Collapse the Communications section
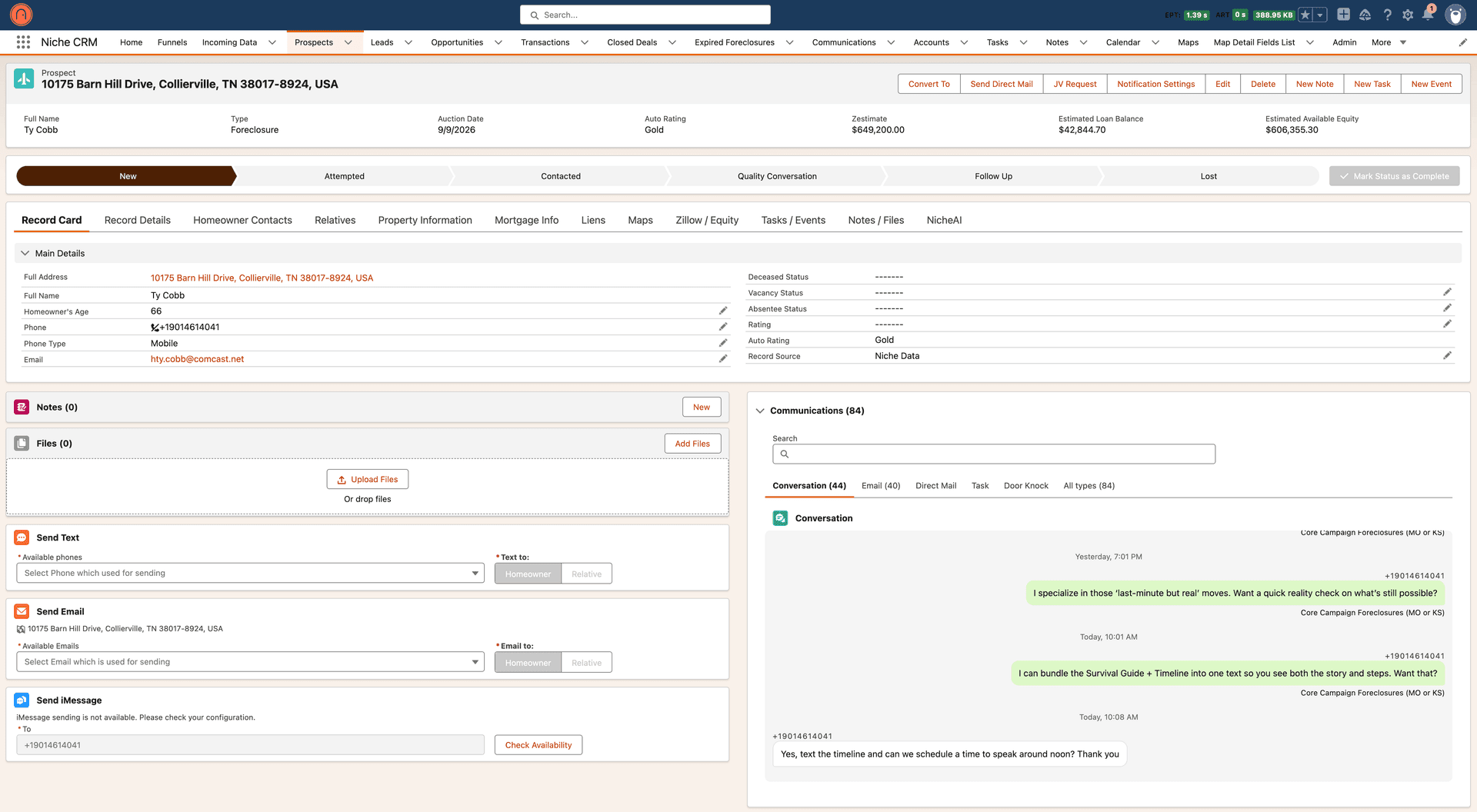This screenshot has height=812, width=1477. click(x=760, y=411)
